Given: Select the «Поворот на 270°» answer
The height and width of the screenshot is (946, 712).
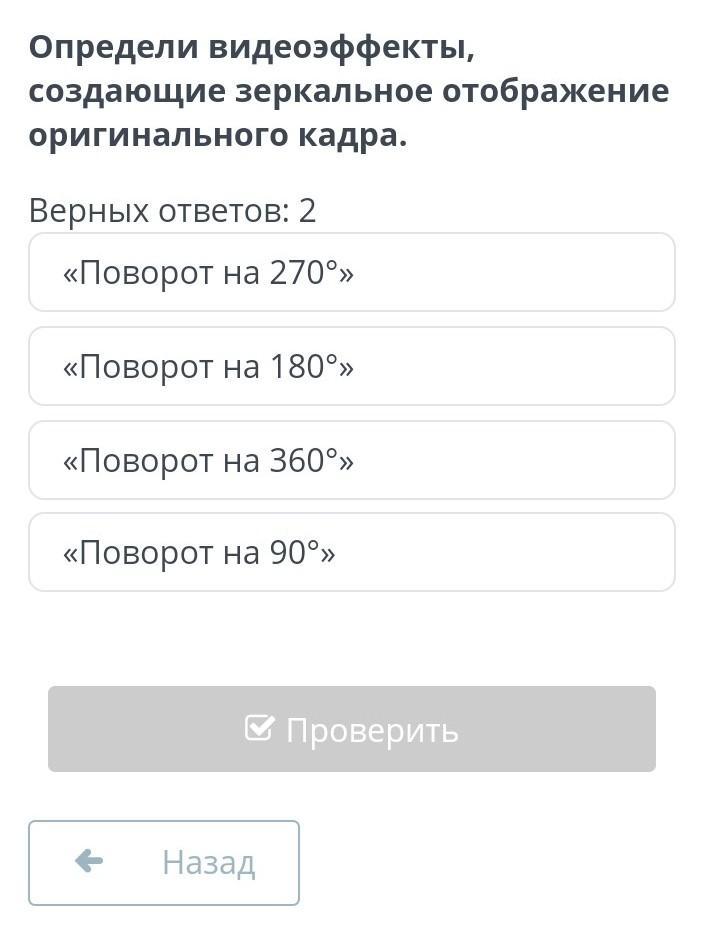Looking at the screenshot, I should pyautogui.click(x=351, y=273).
